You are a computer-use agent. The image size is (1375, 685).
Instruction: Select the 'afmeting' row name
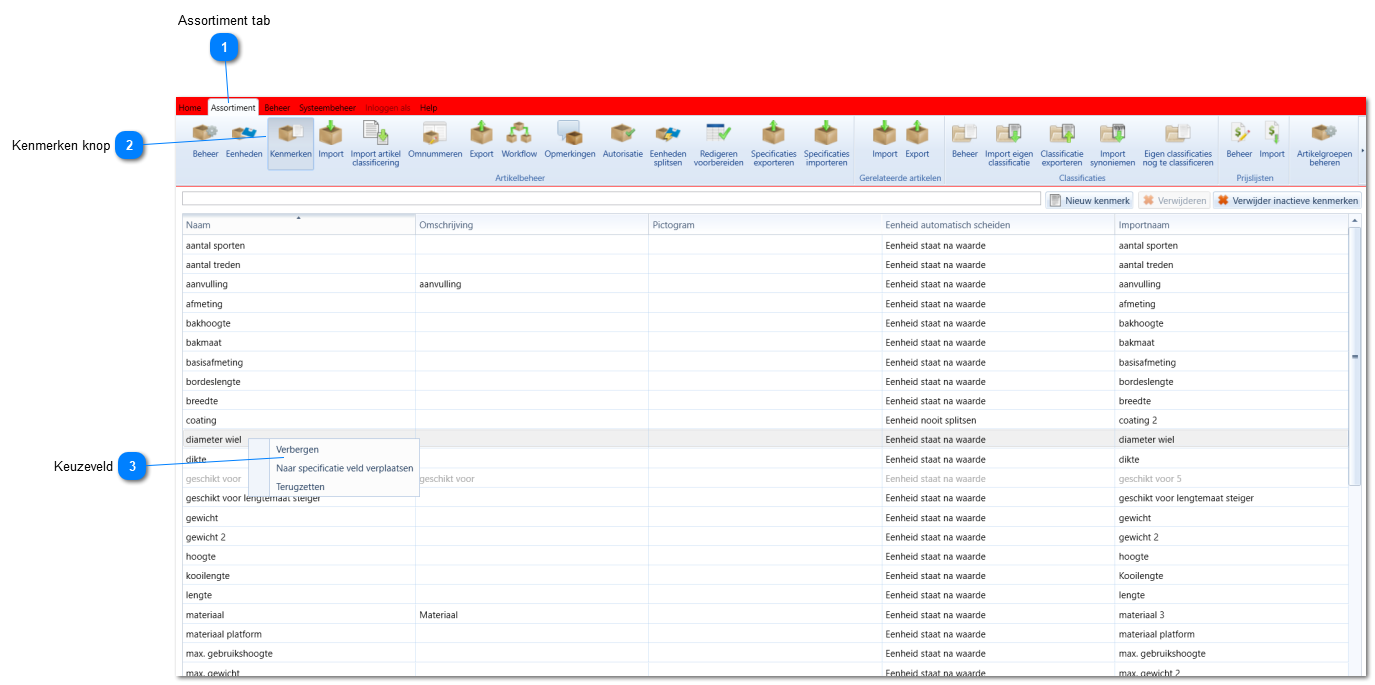tap(204, 304)
